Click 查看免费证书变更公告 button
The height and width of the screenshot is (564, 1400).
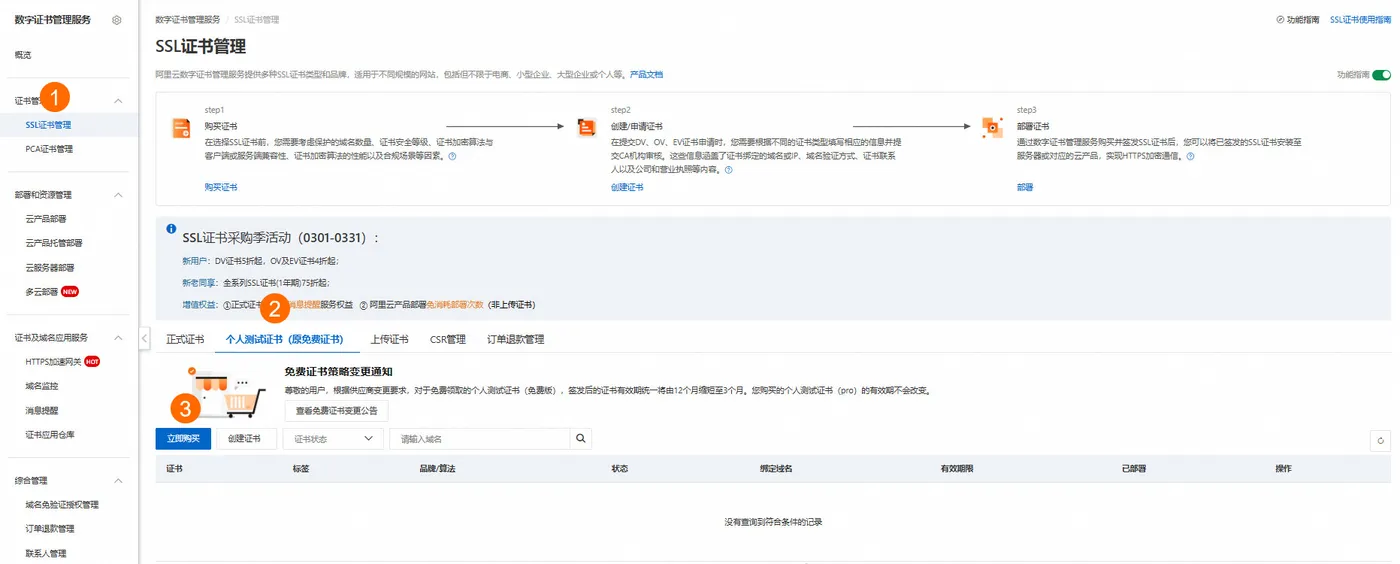pyautogui.click(x=337, y=411)
